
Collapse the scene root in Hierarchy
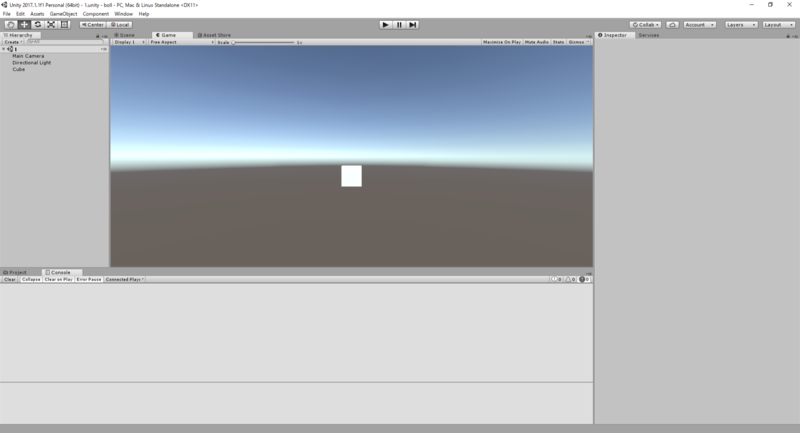click(4, 49)
